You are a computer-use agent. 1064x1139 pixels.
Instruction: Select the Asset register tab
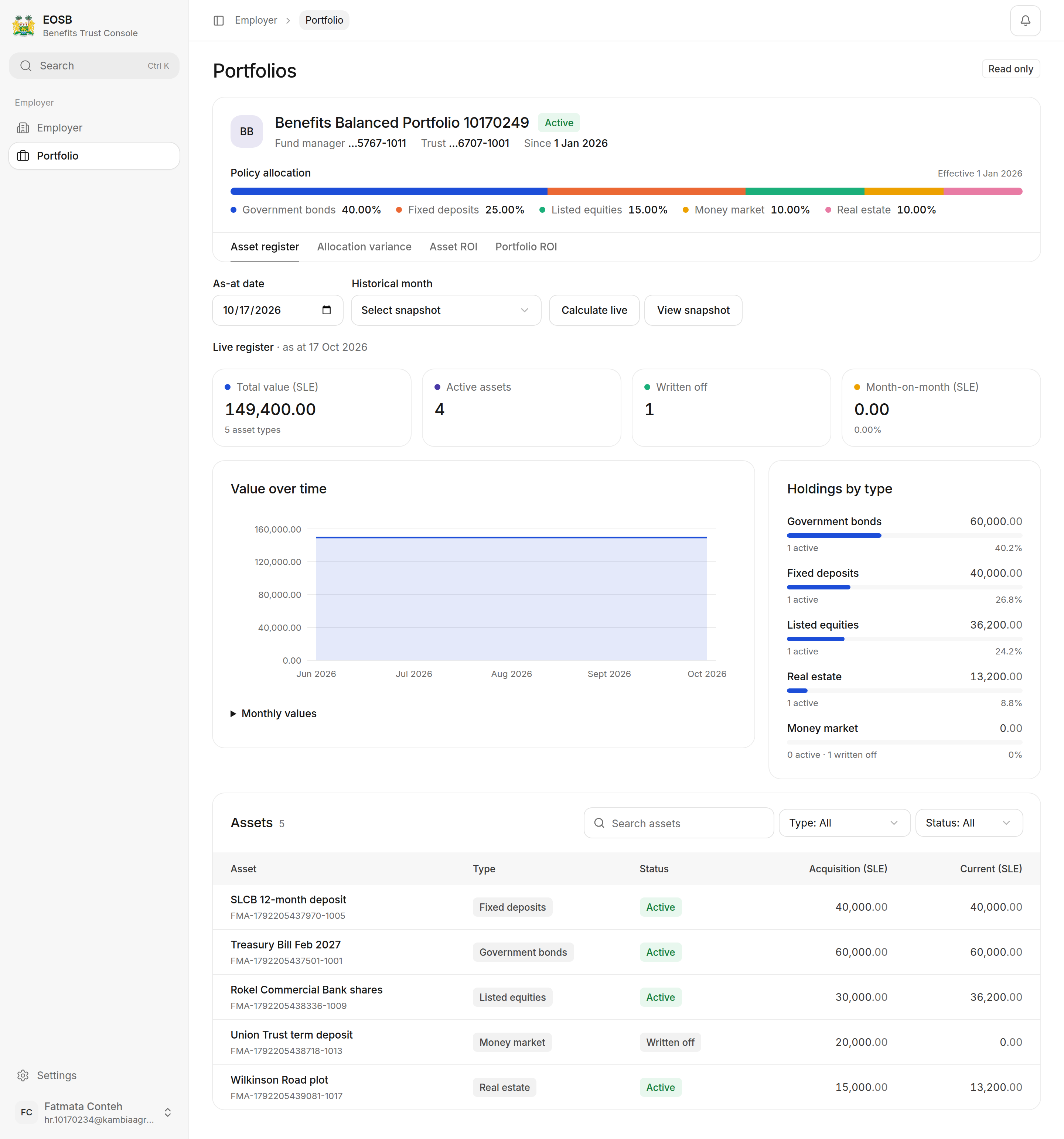(x=264, y=247)
